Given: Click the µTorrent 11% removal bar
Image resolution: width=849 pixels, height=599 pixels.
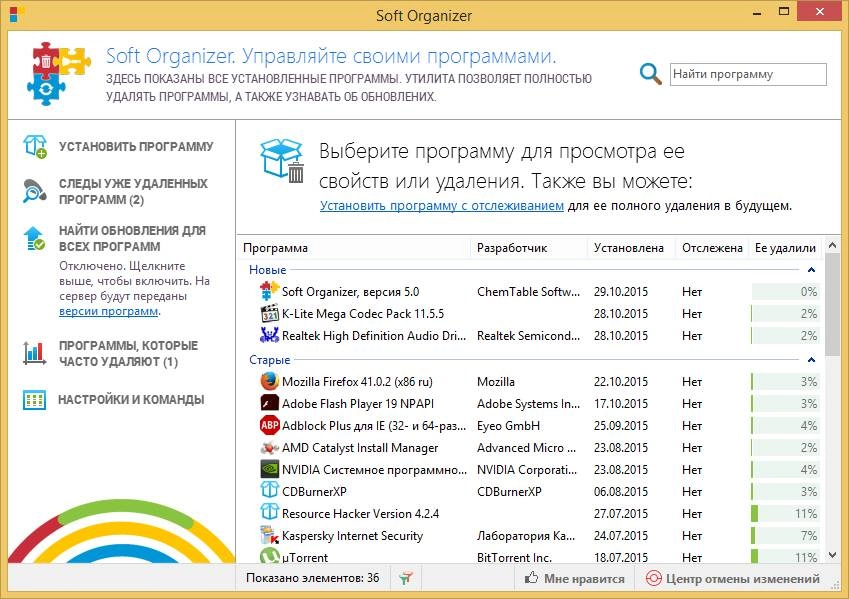Looking at the screenshot, I should 785,556.
